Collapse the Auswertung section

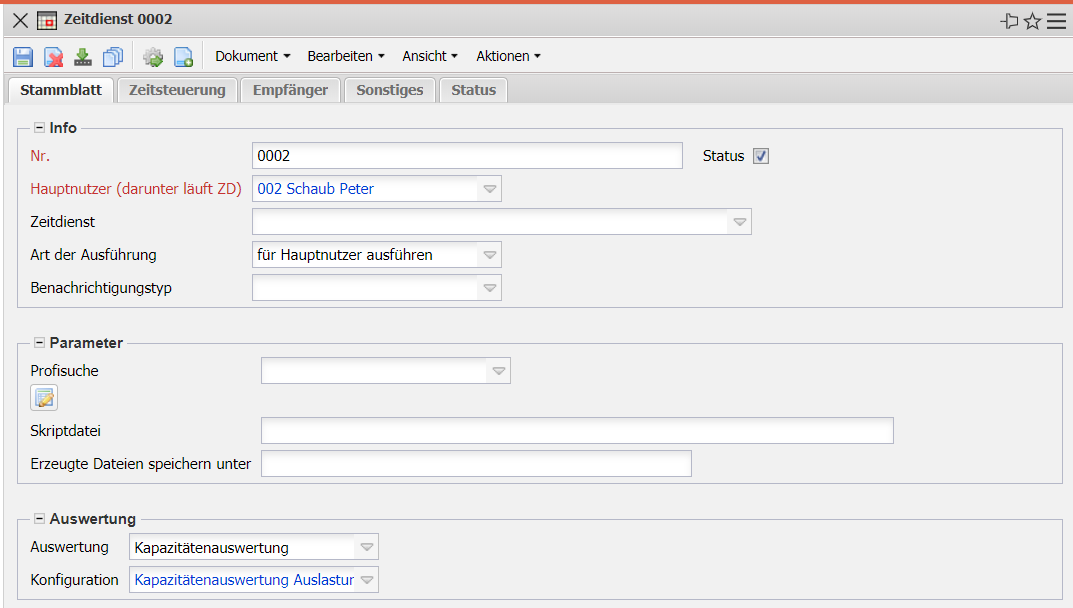point(40,519)
